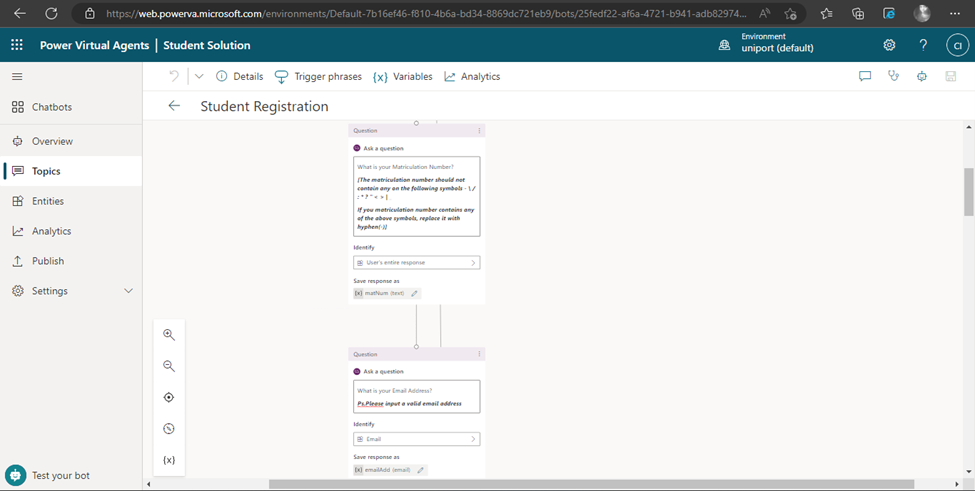Click the canvas compass navigation icon
The image size is (975, 491).
pos(169,428)
